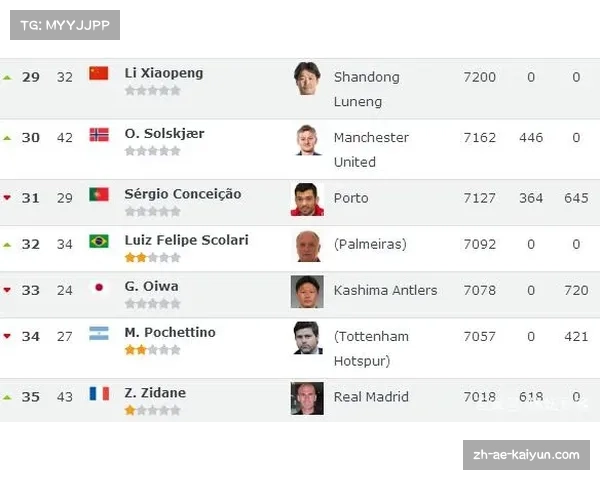Open the G. Oiwa name link
Image resolution: width=600 pixels, height=480 pixels.
point(152,286)
